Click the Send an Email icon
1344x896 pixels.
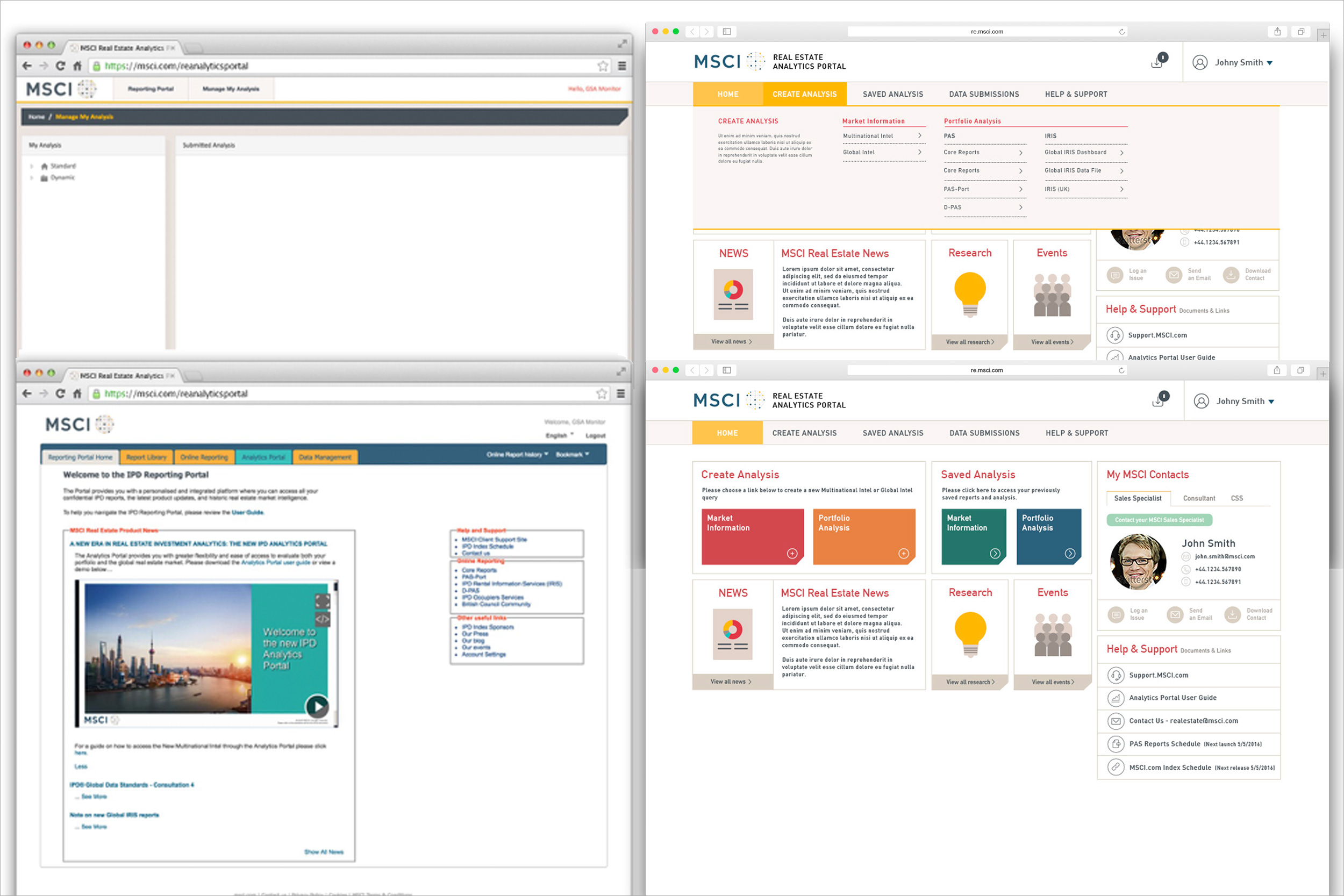coord(1175,615)
